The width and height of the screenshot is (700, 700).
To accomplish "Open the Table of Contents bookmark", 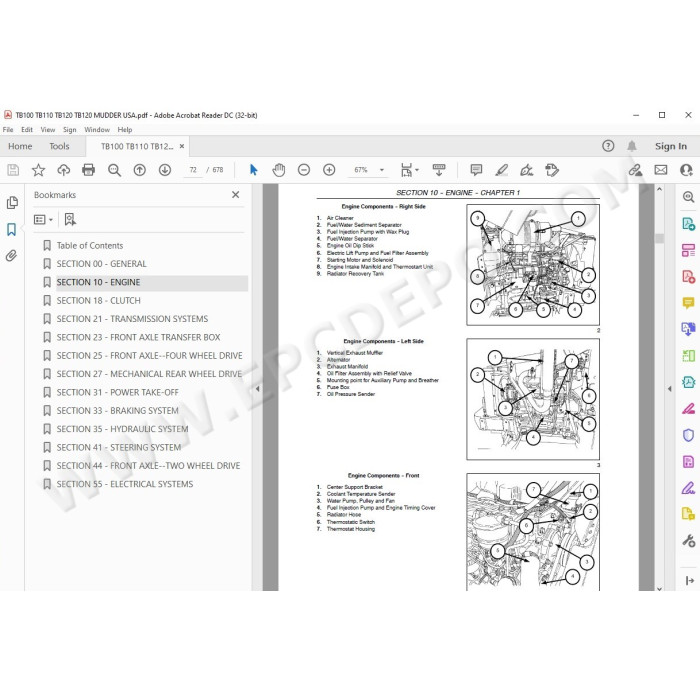I will (x=89, y=246).
